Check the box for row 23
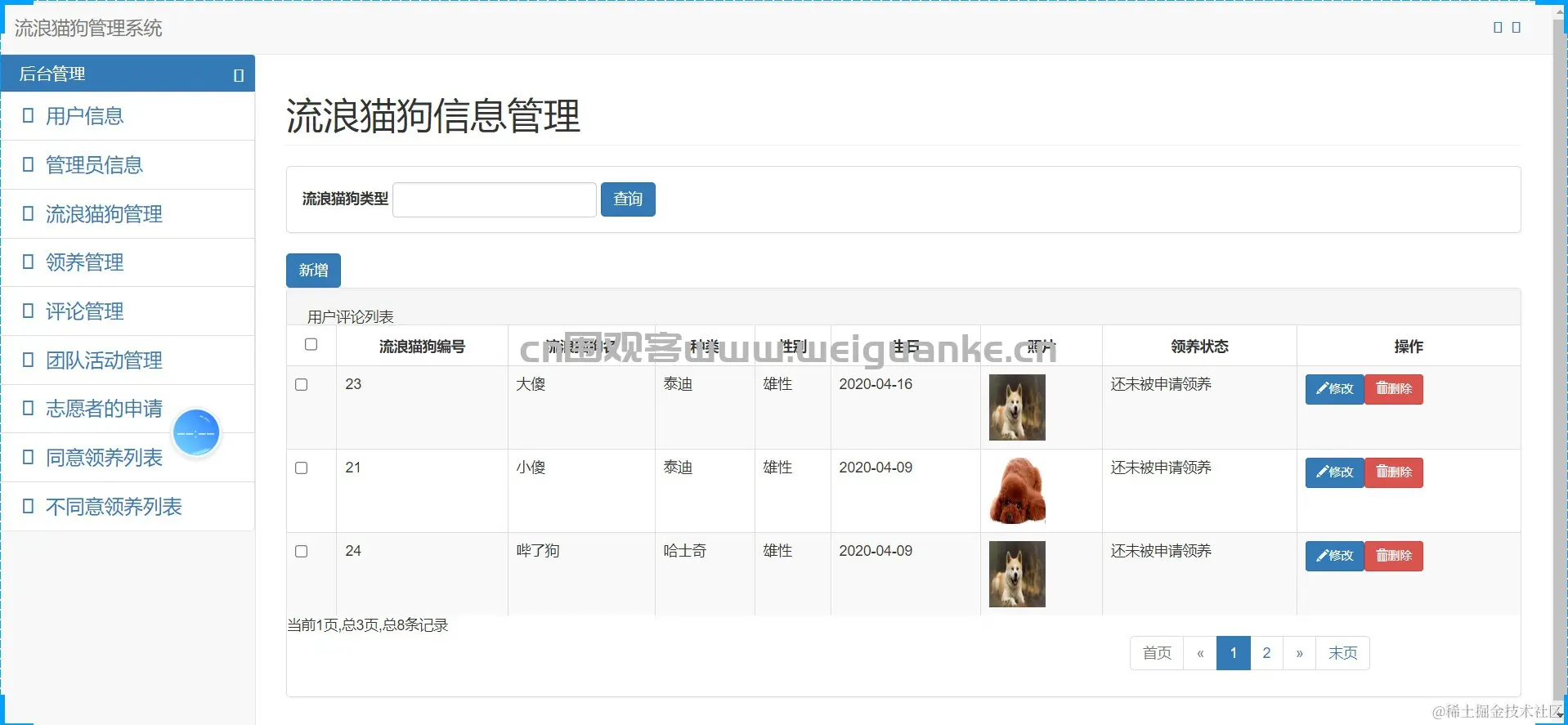 point(301,384)
